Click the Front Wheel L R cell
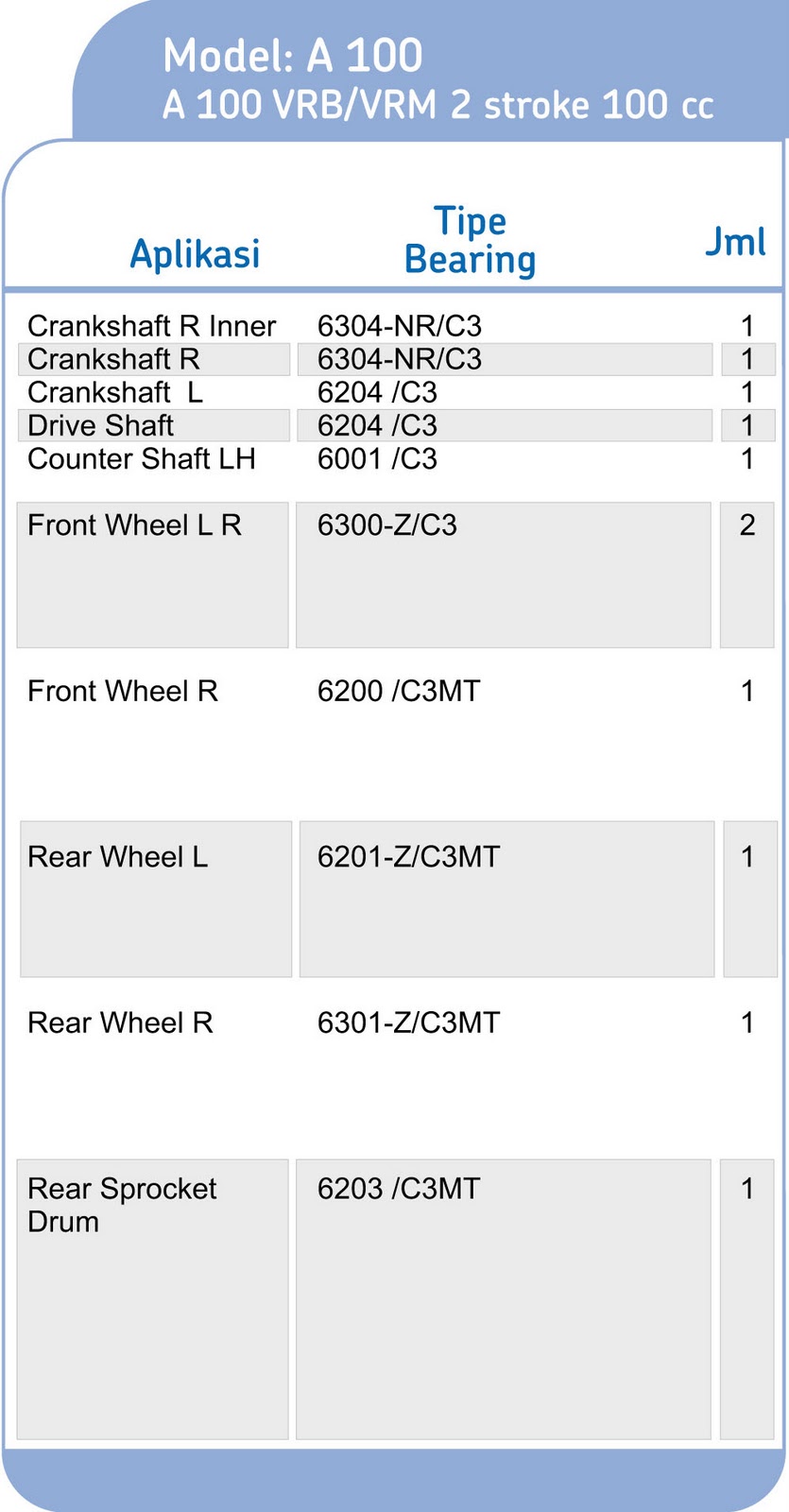The height and width of the screenshot is (1512, 789). pyautogui.click(x=134, y=525)
